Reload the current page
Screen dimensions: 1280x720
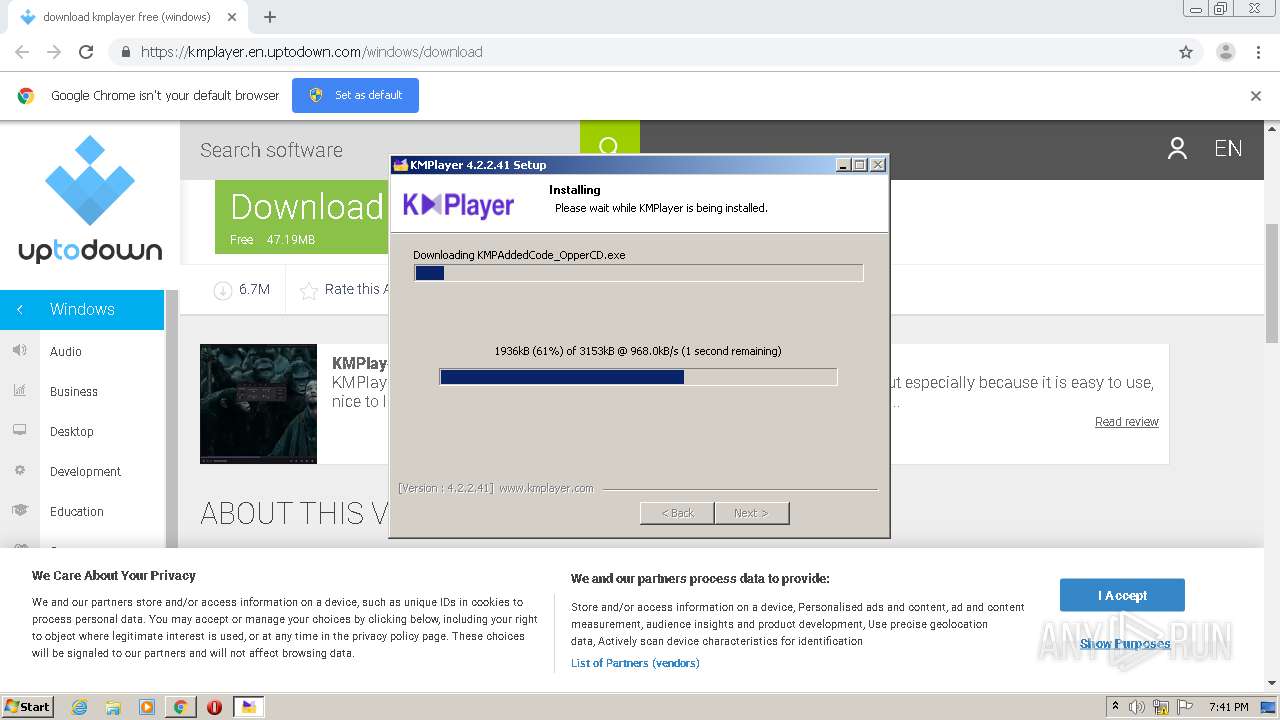pos(86,52)
